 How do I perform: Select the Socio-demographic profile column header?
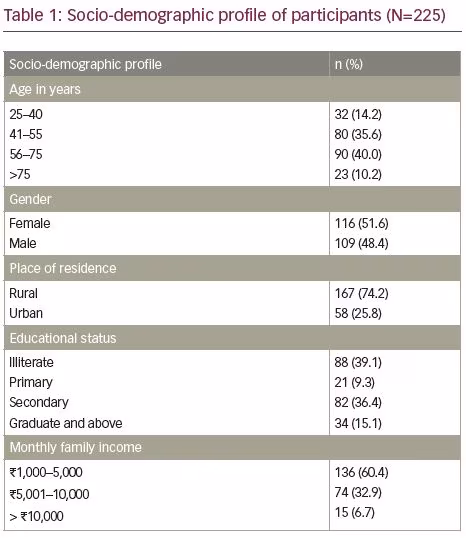click(85, 64)
